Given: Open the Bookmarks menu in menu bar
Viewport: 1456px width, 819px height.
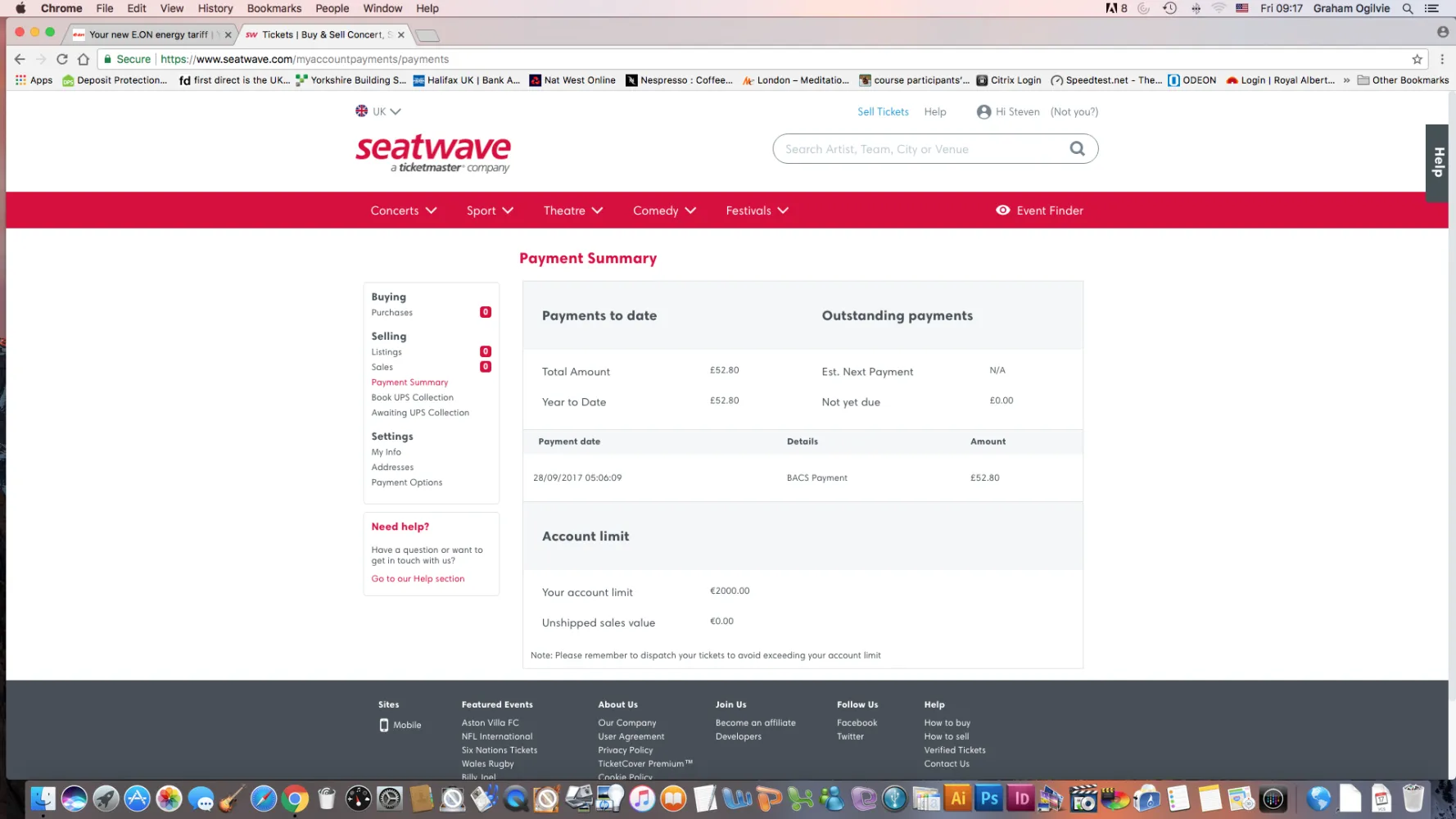Looking at the screenshot, I should tap(274, 8).
